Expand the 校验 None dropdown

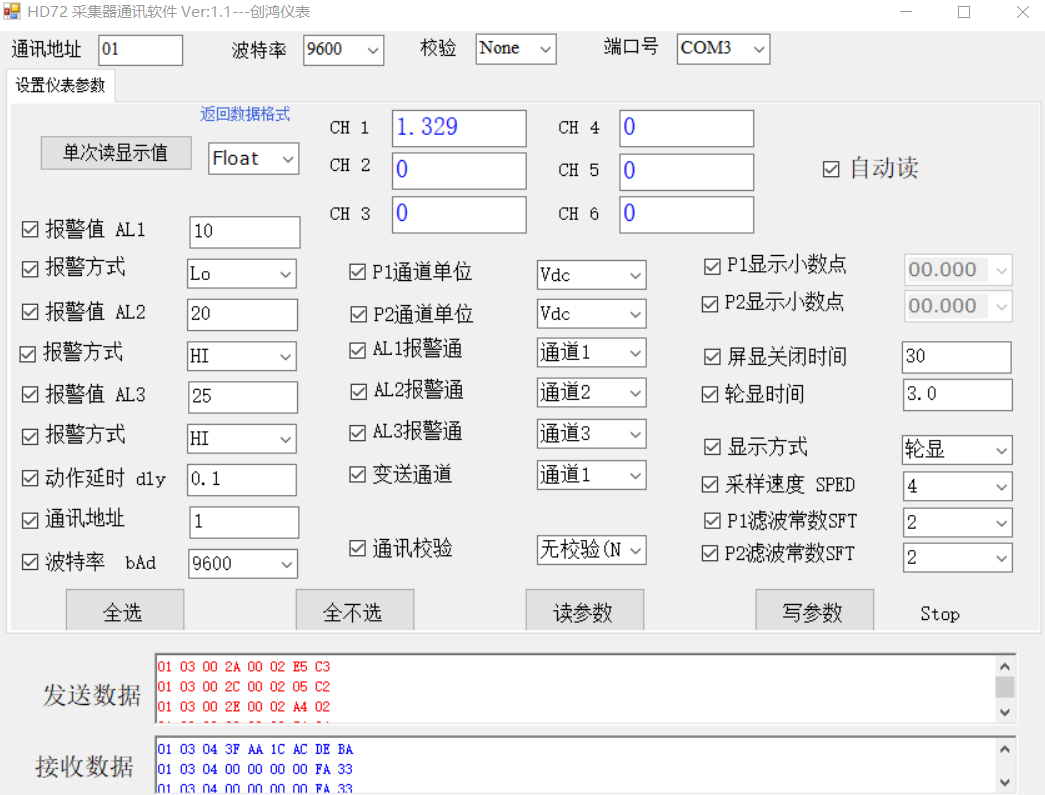tap(515, 48)
